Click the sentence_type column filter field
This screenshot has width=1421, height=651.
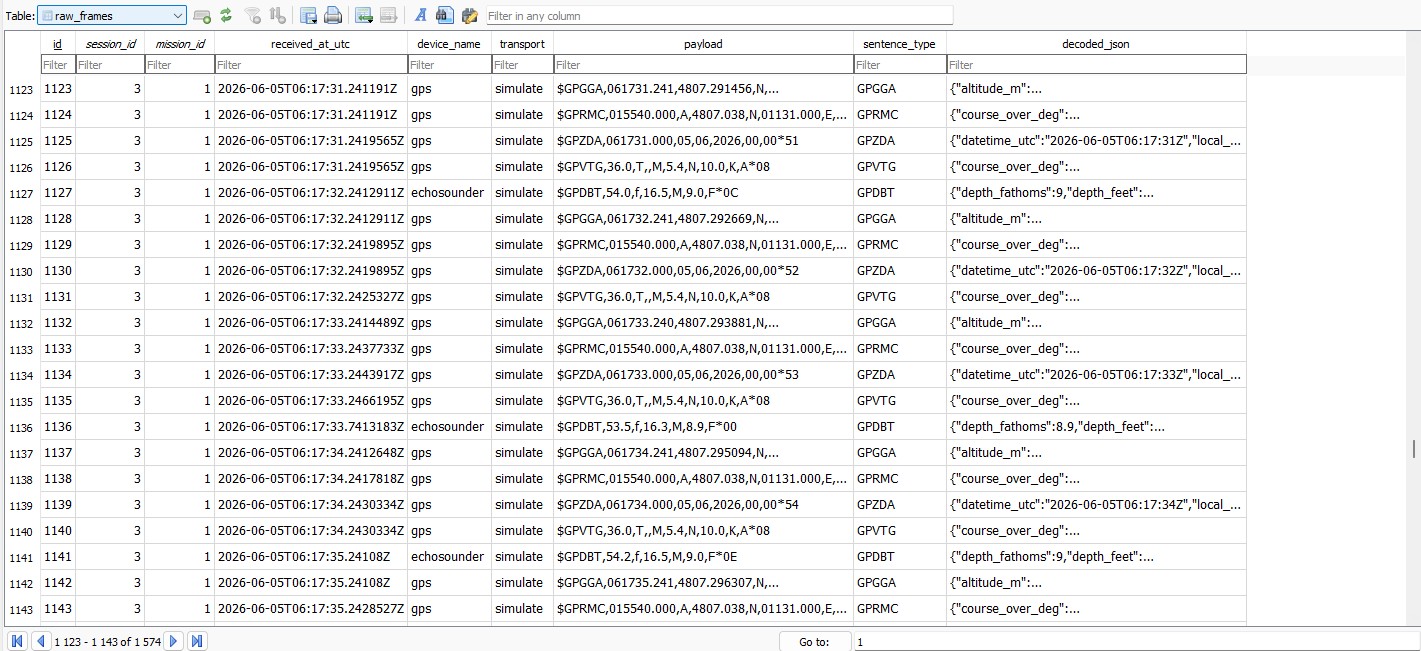pyautogui.click(x=899, y=64)
